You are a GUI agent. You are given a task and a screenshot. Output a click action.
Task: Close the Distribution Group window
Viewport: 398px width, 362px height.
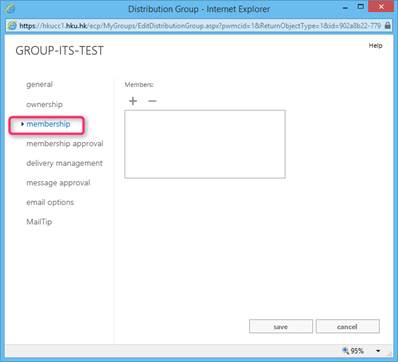click(381, 7)
